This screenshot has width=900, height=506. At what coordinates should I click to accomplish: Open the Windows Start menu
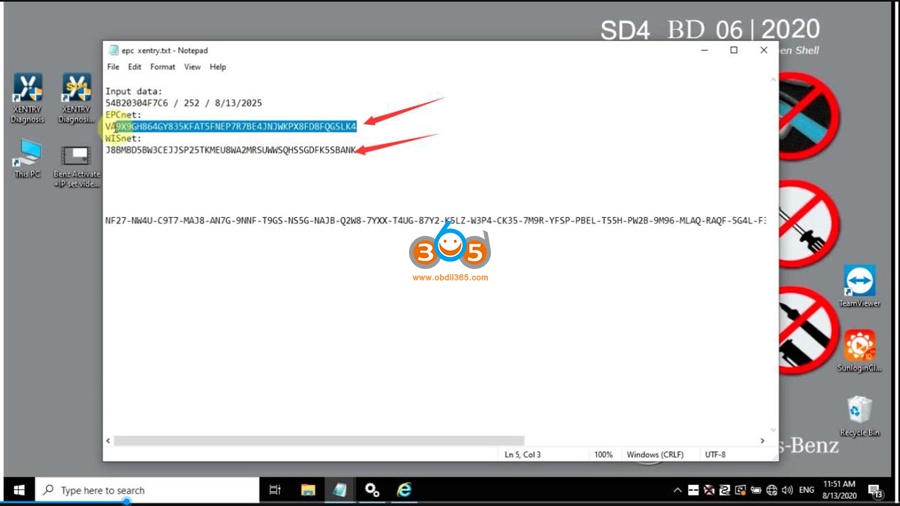(x=19, y=491)
